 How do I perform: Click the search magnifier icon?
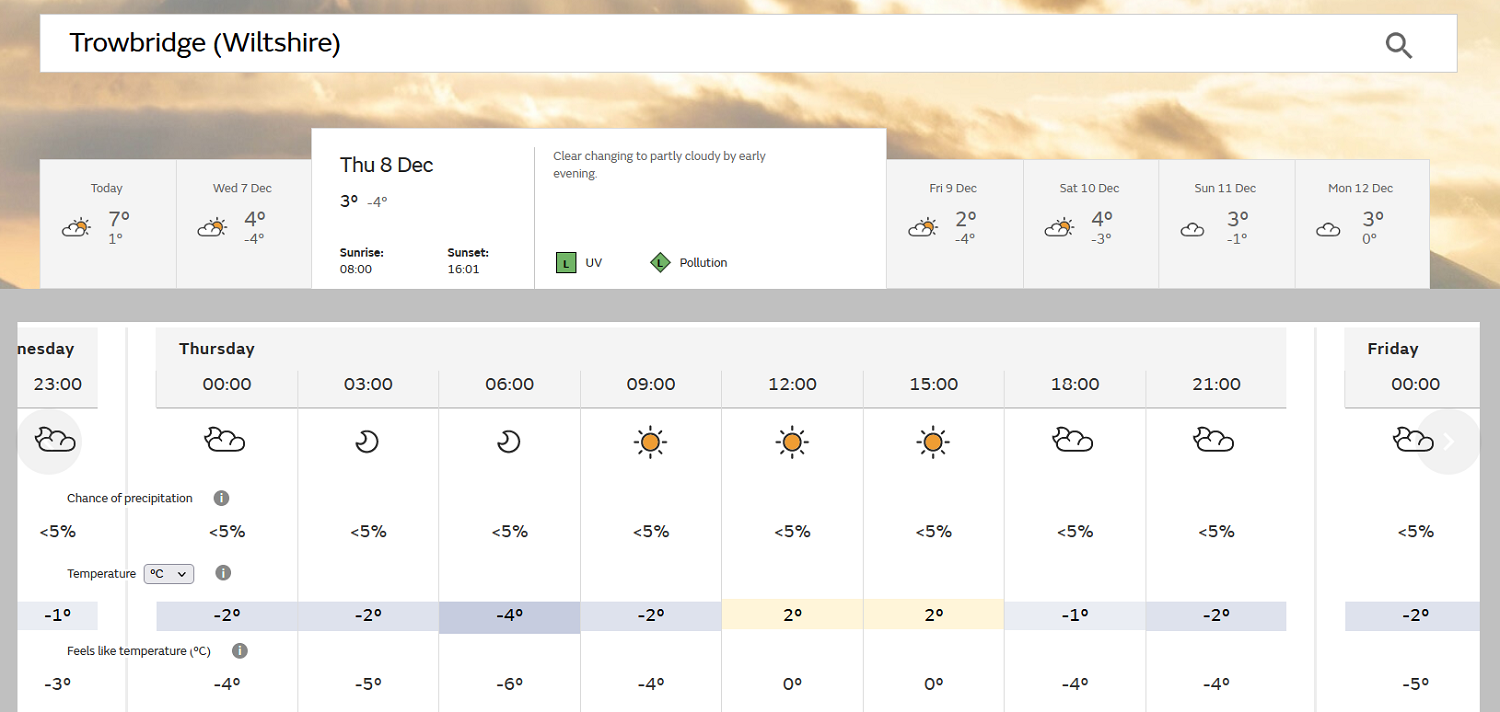tap(1398, 45)
